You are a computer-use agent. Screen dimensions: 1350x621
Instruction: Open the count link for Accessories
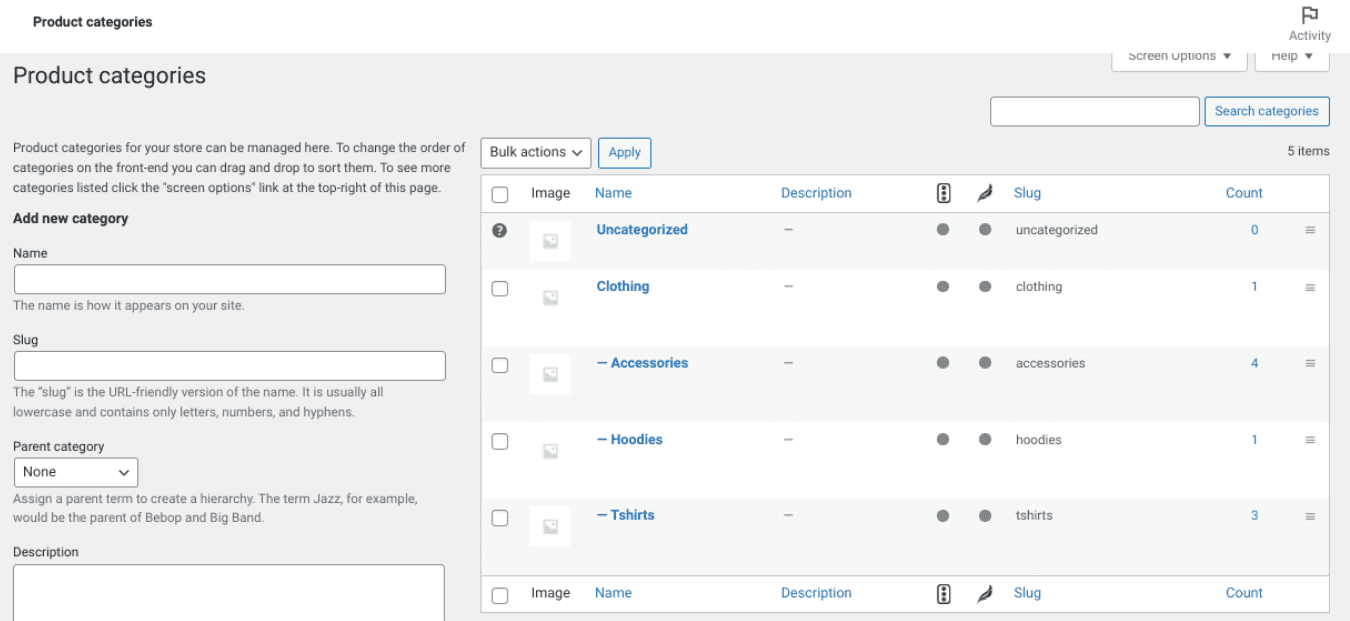1254,363
